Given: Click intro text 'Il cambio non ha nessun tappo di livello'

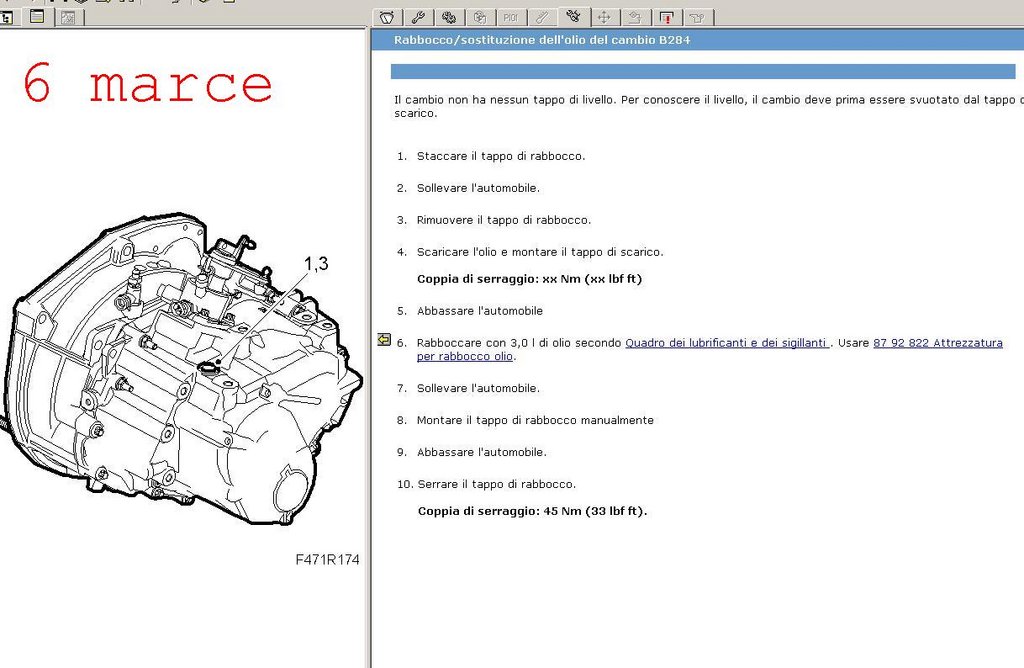Looking at the screenshot, I should (505, 100).
